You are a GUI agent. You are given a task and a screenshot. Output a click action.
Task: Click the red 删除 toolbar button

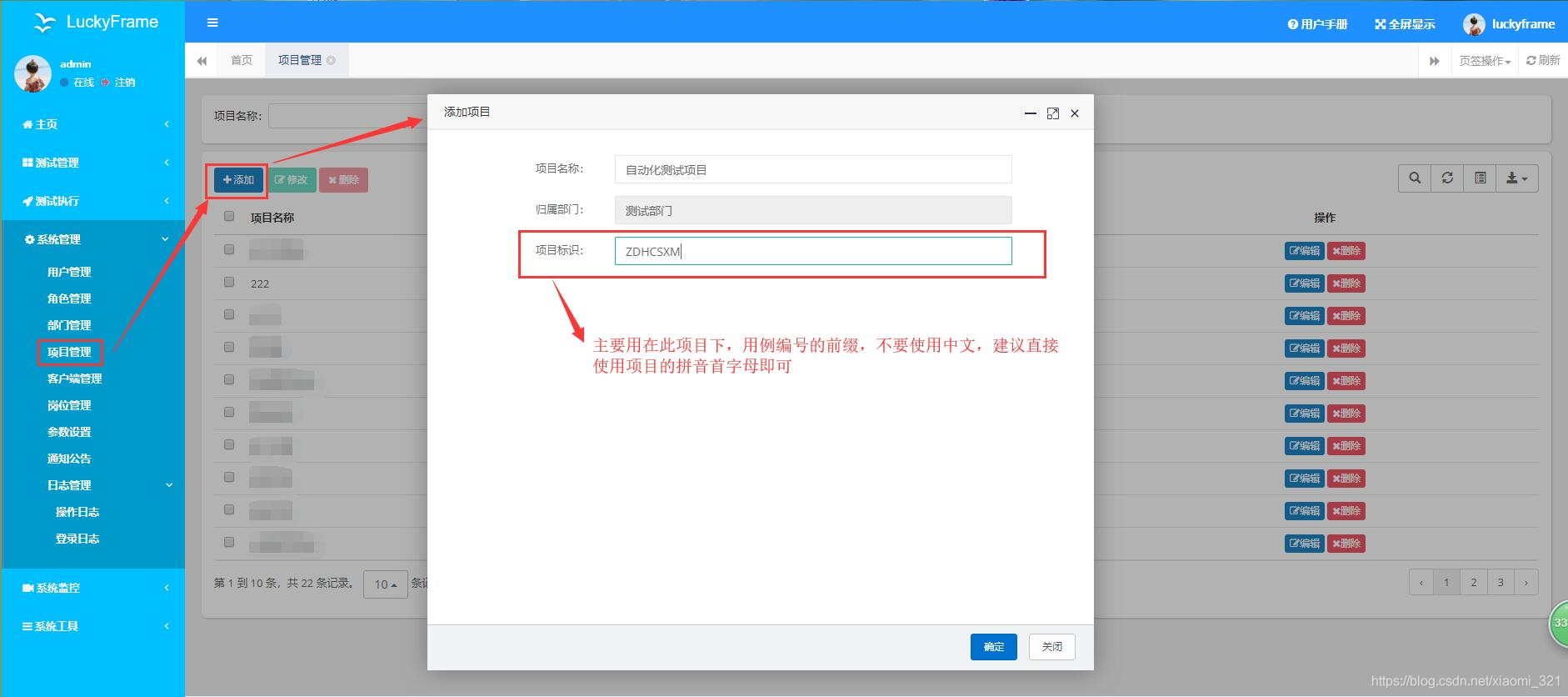pos(343,180)
